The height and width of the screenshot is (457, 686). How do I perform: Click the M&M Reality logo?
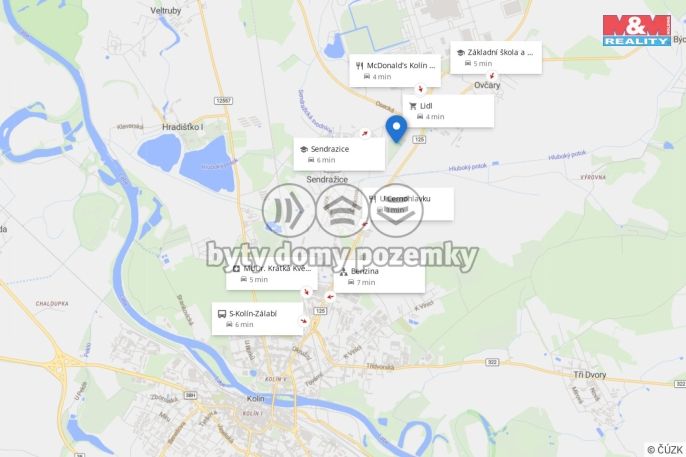pyautogui.click(x=637, y=30)
